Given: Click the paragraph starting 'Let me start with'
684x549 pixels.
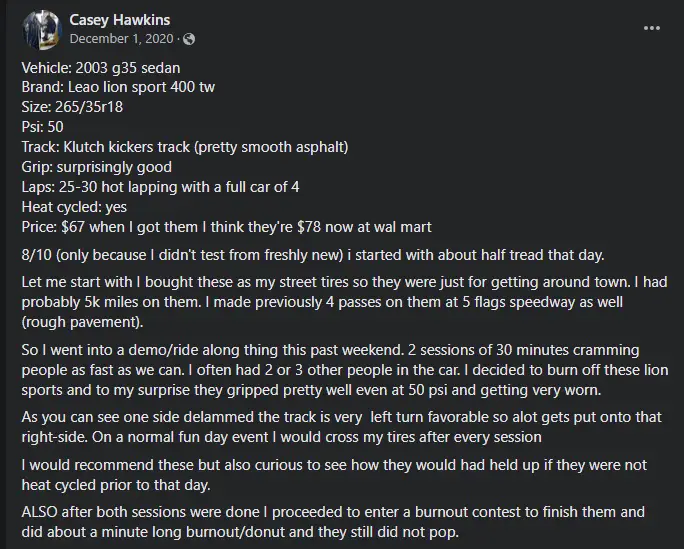Looking at the screenshot, I should pos(344,302).
